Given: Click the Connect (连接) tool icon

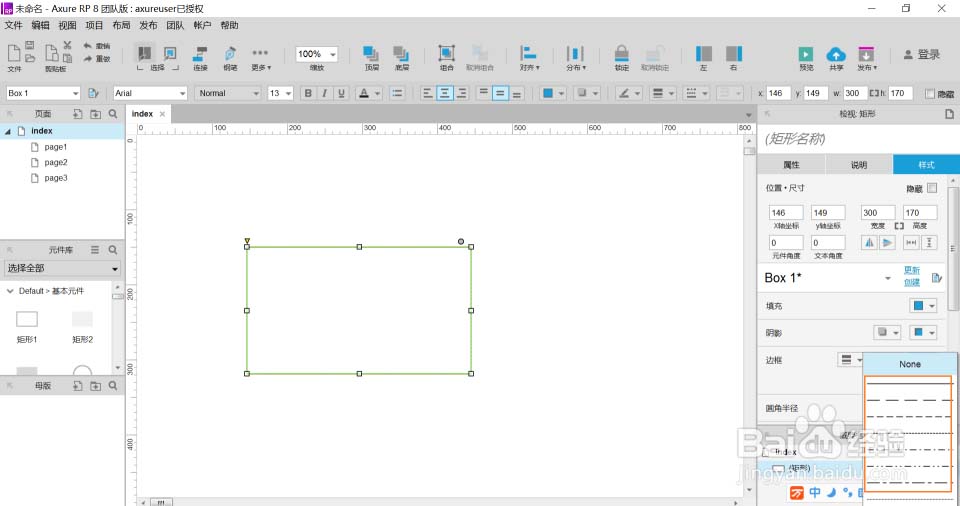Looking at the screenshot, I should tap(200, 53).
